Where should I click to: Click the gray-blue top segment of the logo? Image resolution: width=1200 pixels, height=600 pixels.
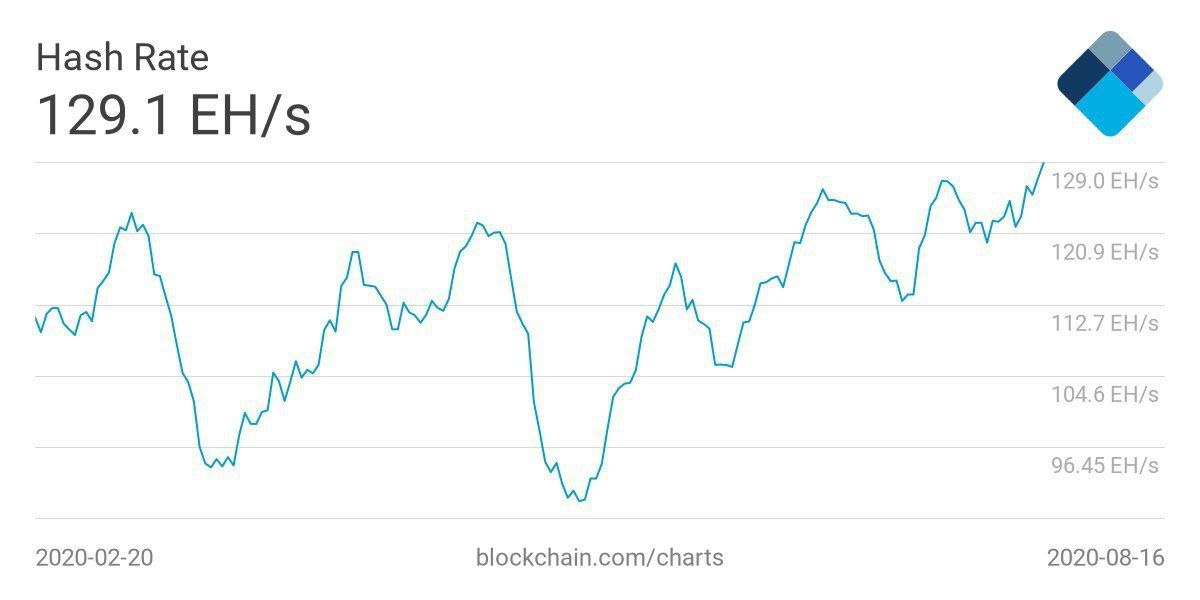coord(1108,48)
